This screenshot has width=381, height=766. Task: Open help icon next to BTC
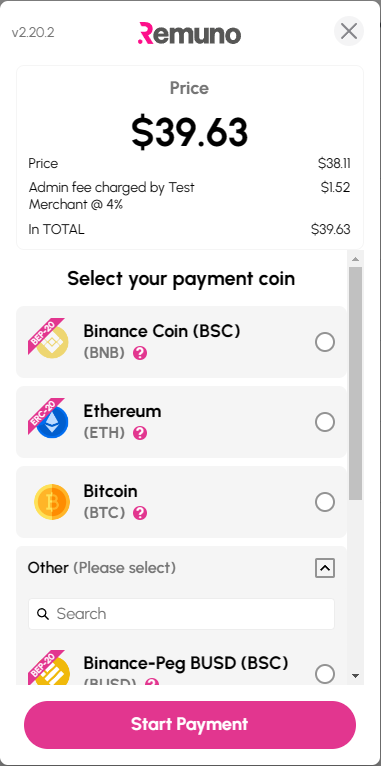point(140,513)
